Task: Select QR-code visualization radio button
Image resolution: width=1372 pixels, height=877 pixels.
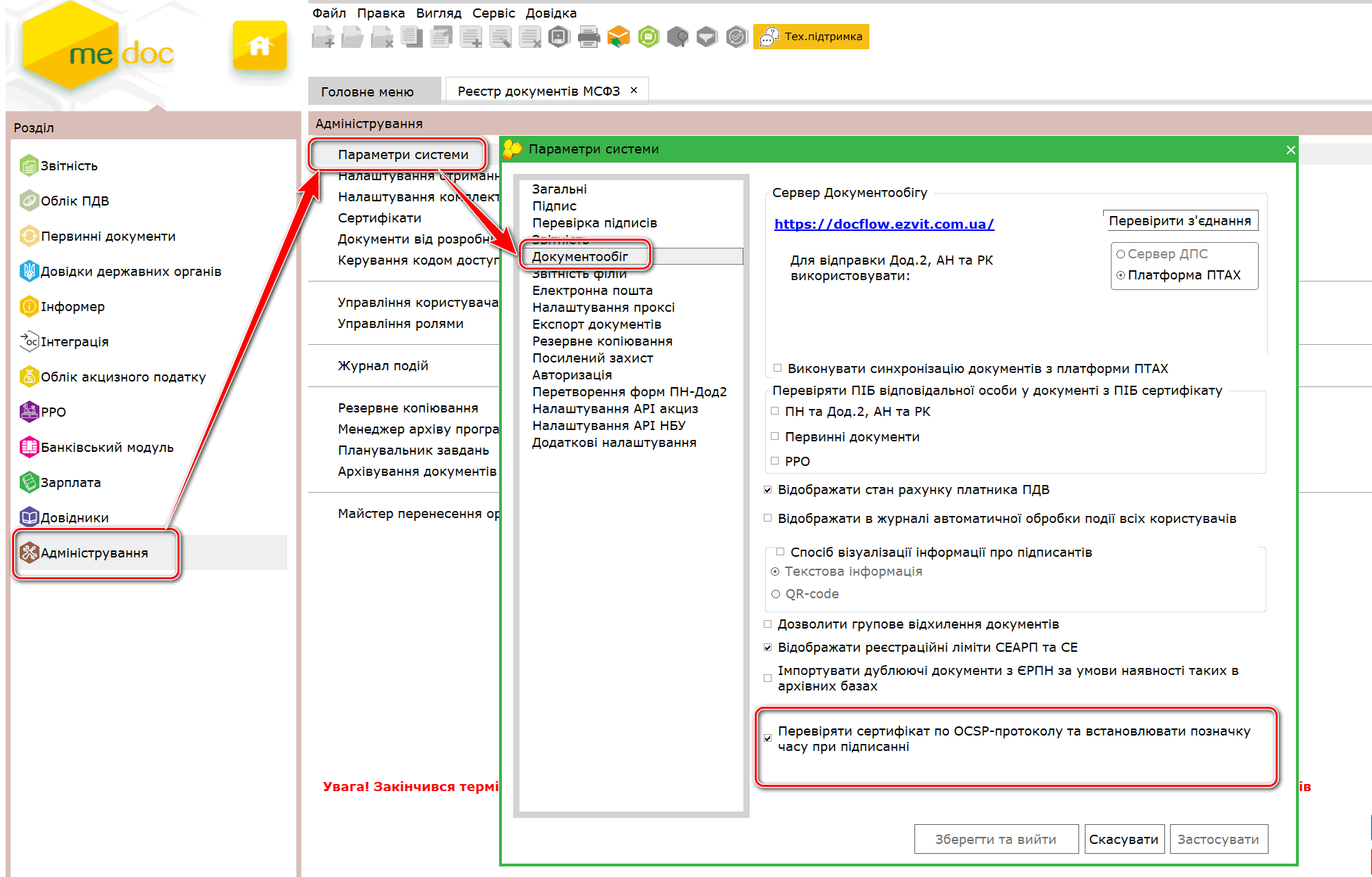Action: click(776, 594)
